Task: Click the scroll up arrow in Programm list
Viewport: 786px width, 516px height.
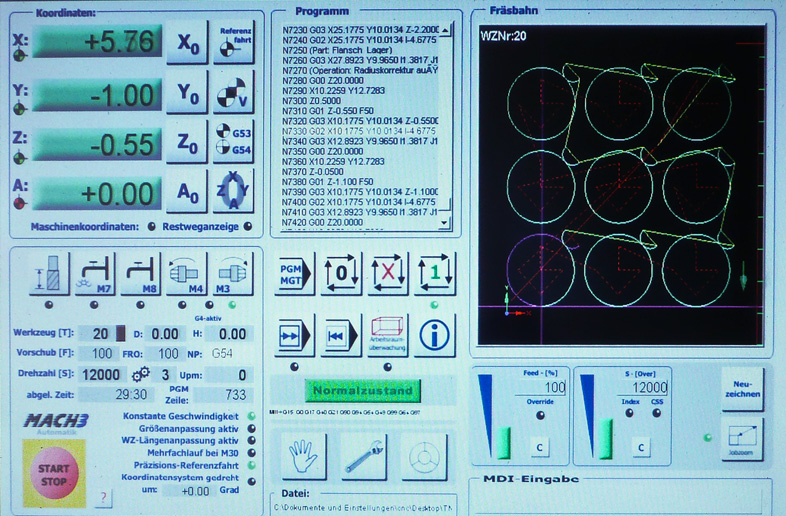Action: [x=445, y=30]
